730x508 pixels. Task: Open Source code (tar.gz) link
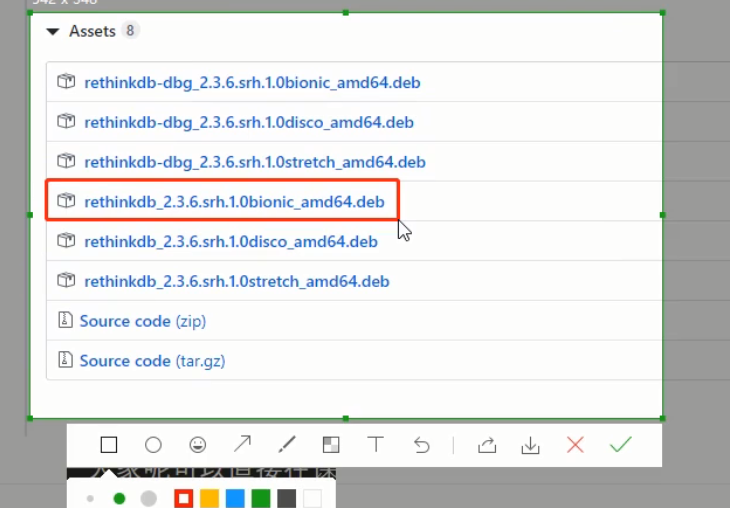(x=153, y=361)
